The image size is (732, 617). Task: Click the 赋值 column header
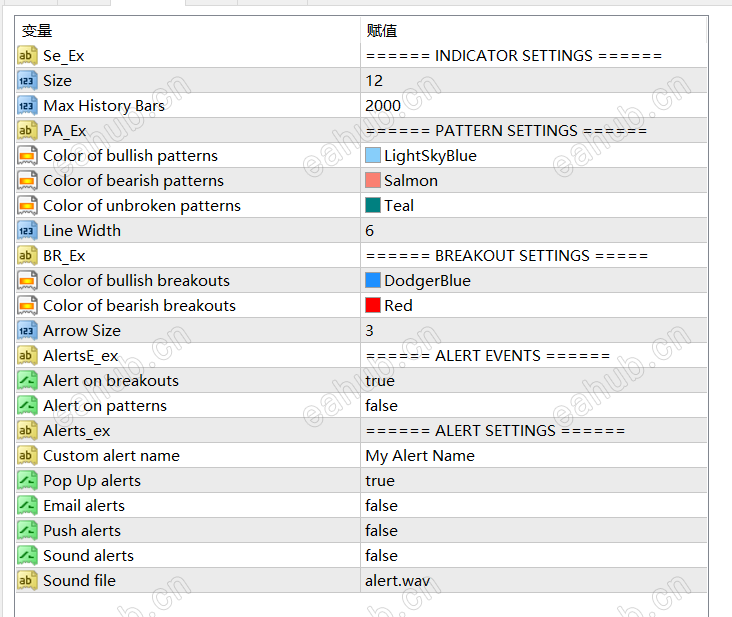coord(382,31)
